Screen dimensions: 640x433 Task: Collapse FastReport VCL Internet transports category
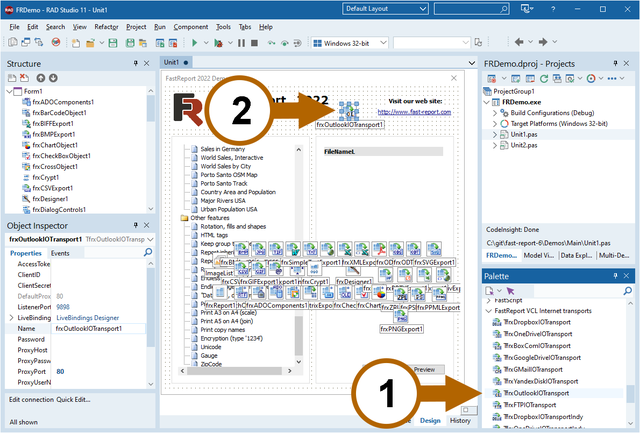pyautogui.click(x=489, y=311)
